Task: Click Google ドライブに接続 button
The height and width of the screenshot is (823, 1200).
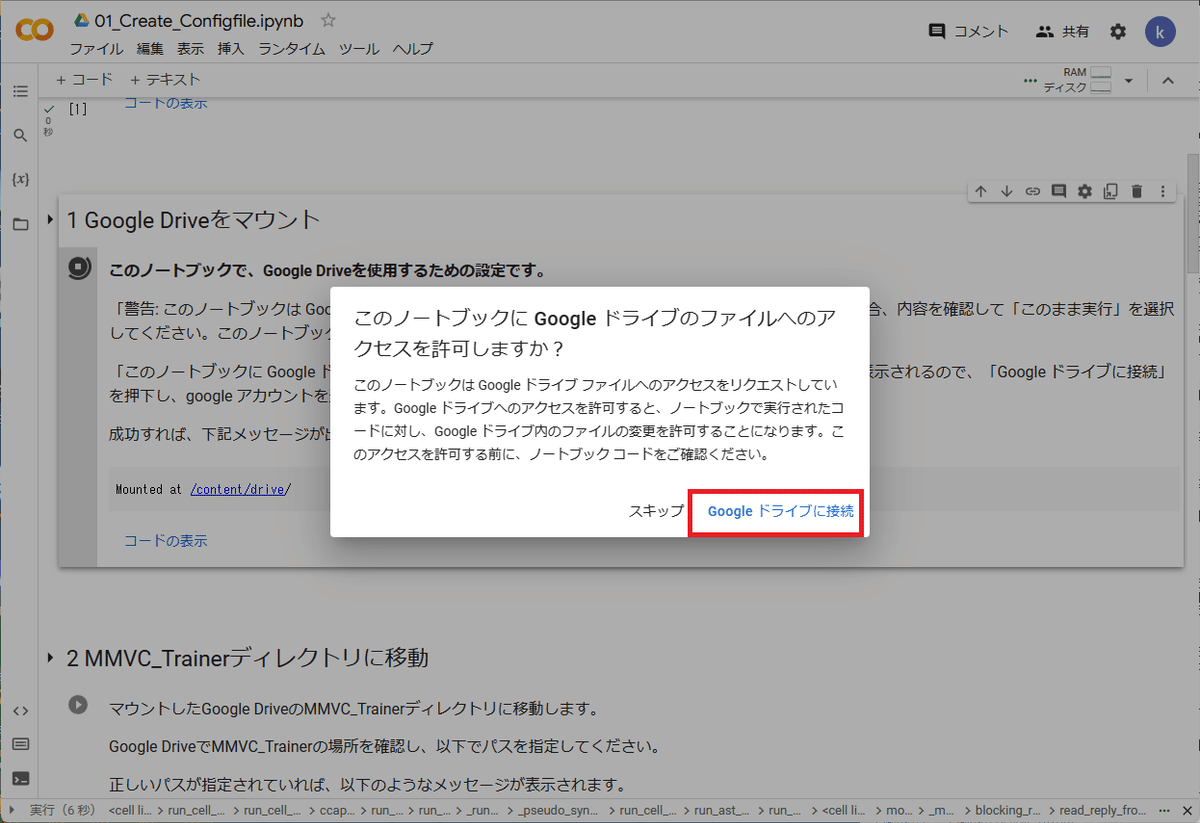Action: tap(781, 511)
